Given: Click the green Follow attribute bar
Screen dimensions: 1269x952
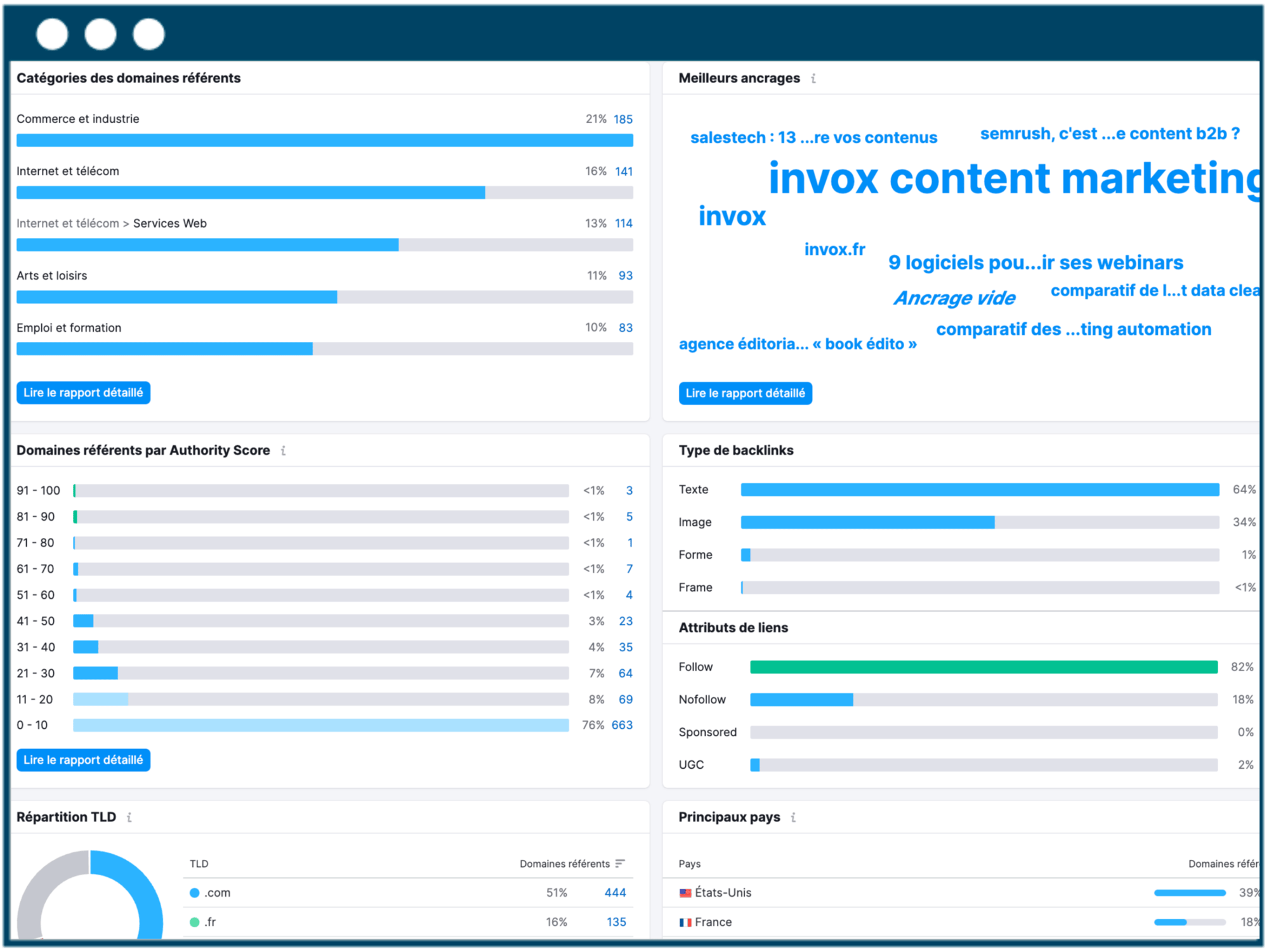Looking at the screenshot, I should click(x=983, y=667).
